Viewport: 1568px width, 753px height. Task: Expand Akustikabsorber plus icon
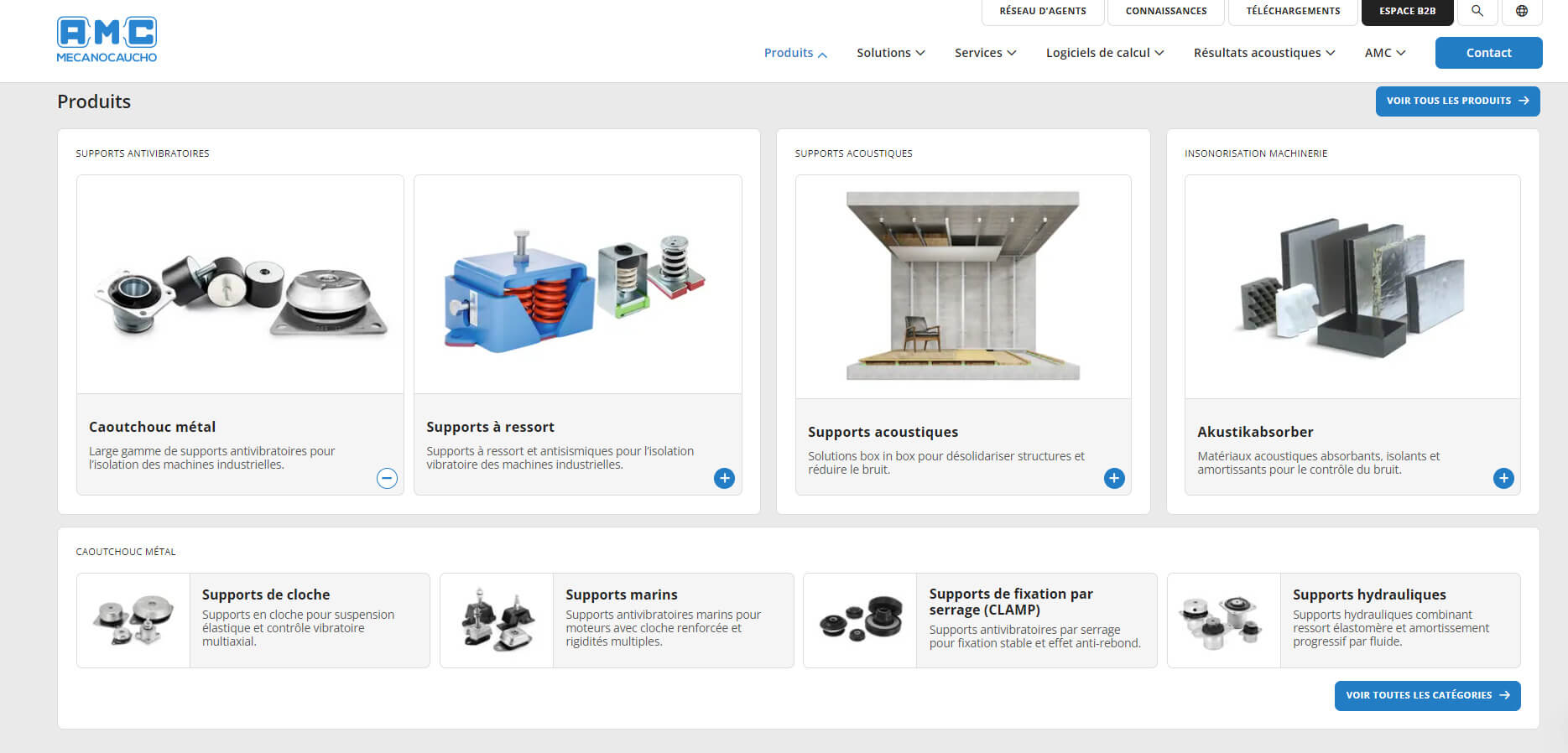[1503, 478]
